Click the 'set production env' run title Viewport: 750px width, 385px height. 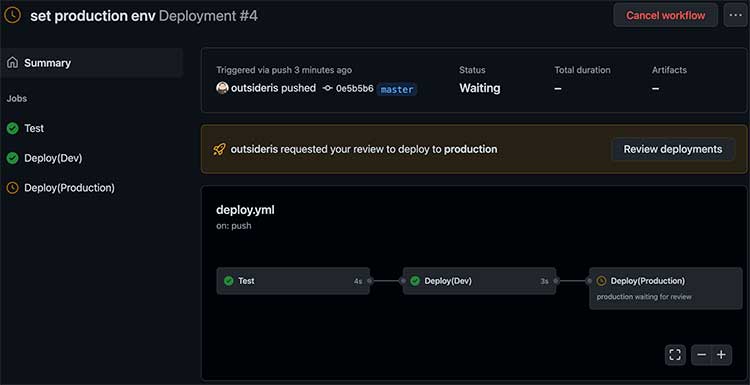pyautogui.click(x=93, y=16)
